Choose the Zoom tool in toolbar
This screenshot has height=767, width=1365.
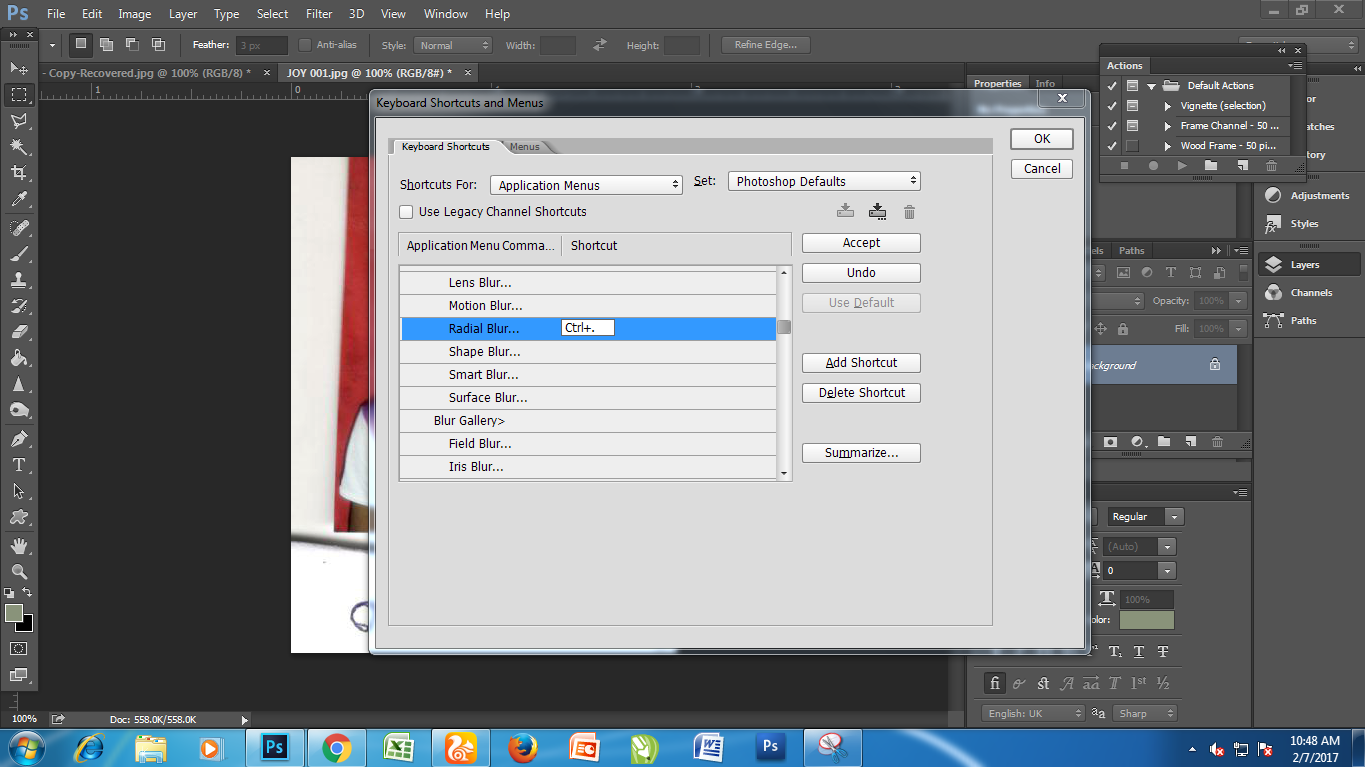coord(19,571)
